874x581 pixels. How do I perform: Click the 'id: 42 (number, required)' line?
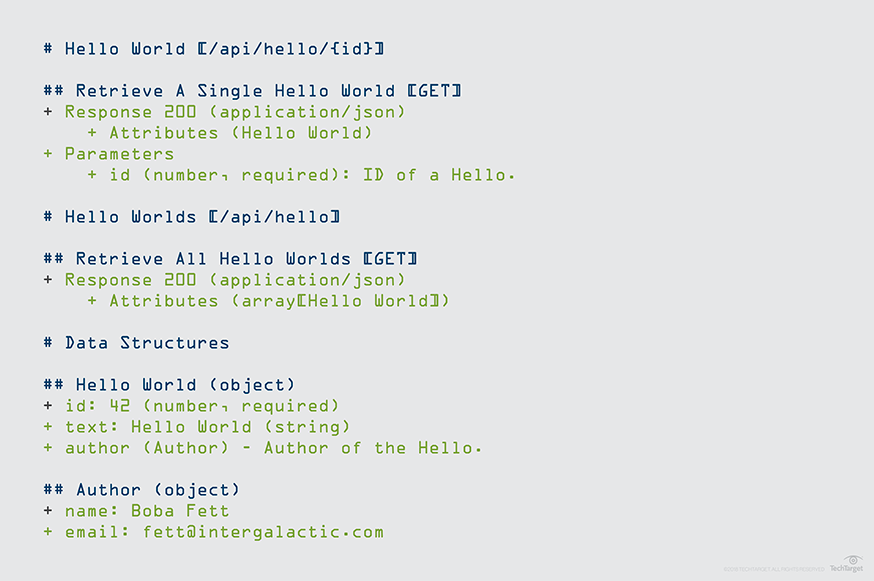pos(202,406)
